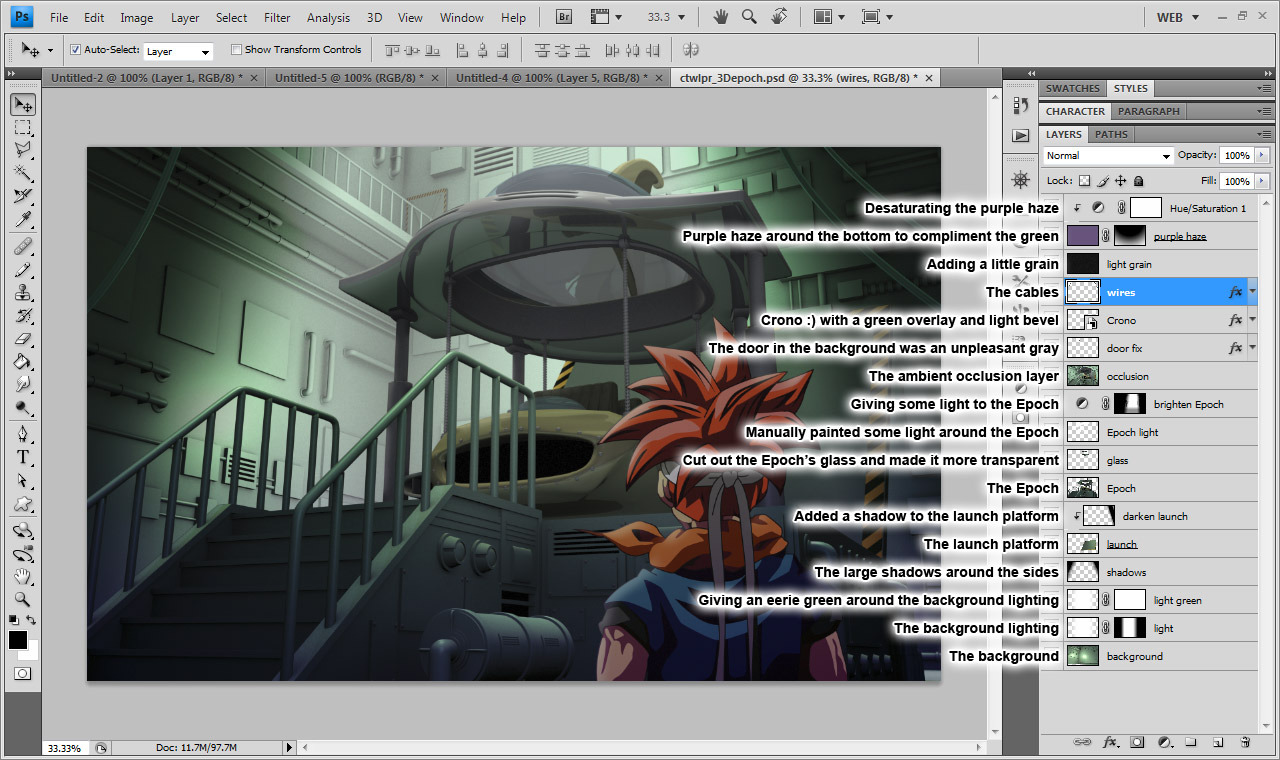Select the Hand tool in toolbox

tap(23, 576)
